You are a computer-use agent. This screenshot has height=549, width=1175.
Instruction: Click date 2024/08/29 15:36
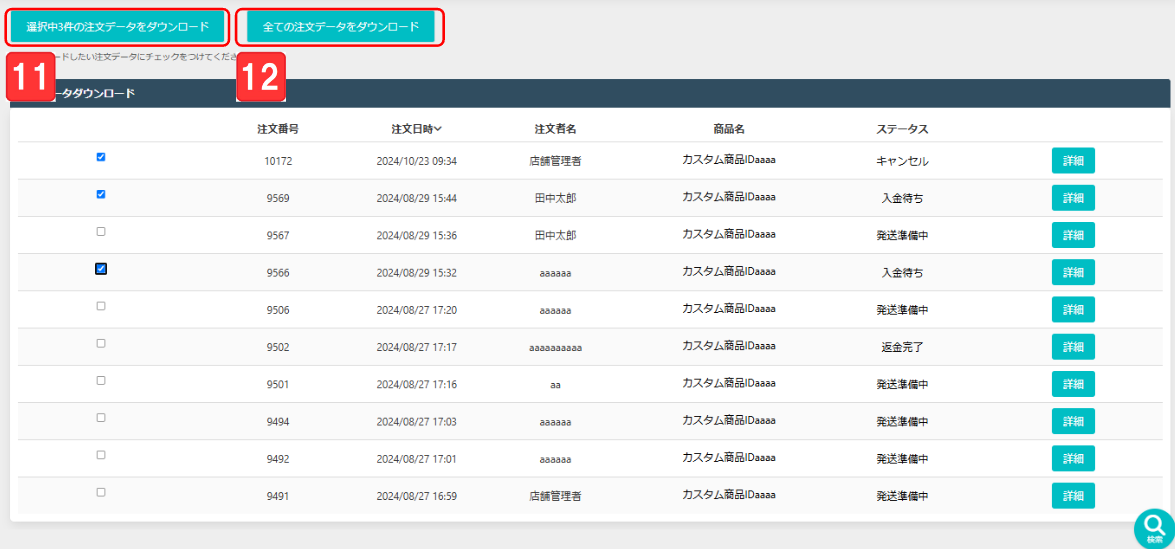(x=417, y=235)
